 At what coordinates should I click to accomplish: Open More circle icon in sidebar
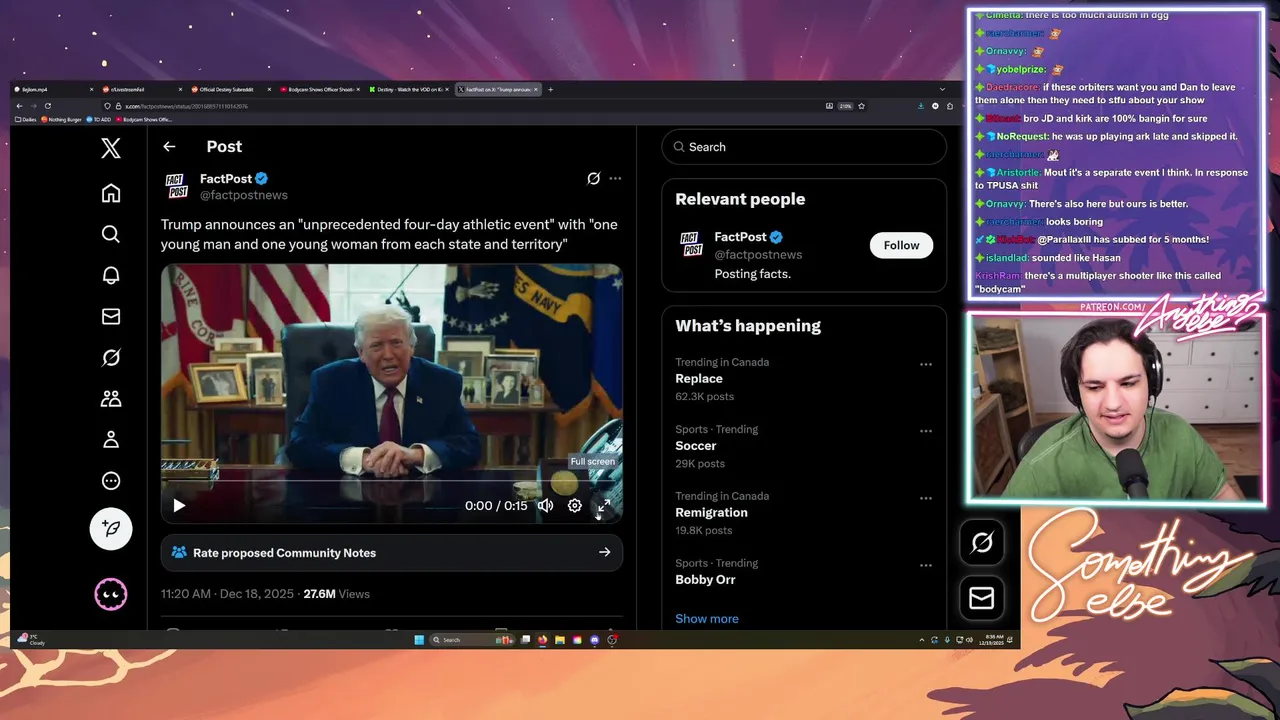(111, 480)
